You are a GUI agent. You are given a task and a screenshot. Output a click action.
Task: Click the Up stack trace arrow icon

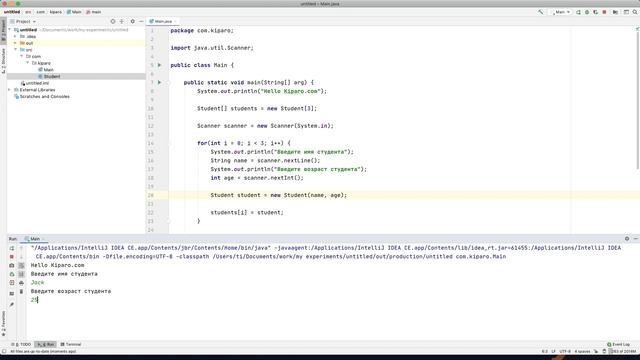click(22, 248)
